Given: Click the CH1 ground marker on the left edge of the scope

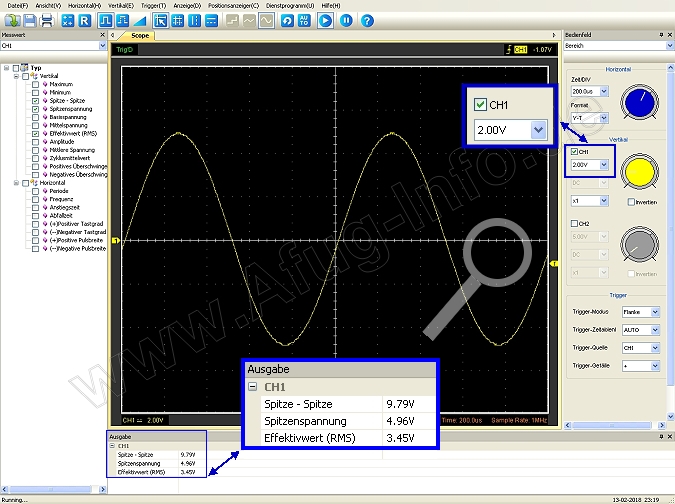Looking at the screenshot, I should point(115,241).
